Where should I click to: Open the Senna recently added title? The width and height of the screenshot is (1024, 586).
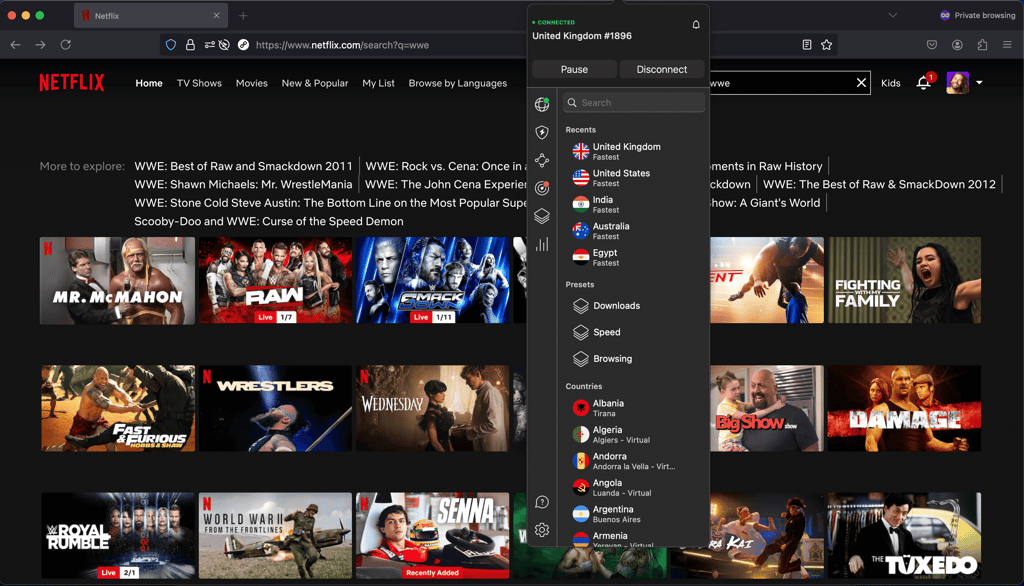pos(432,536)
